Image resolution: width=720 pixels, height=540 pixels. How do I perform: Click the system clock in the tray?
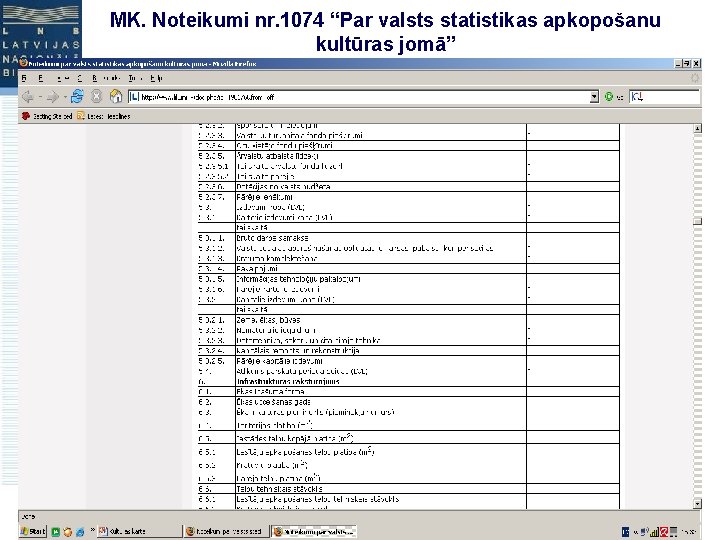[x=689, y=532]
